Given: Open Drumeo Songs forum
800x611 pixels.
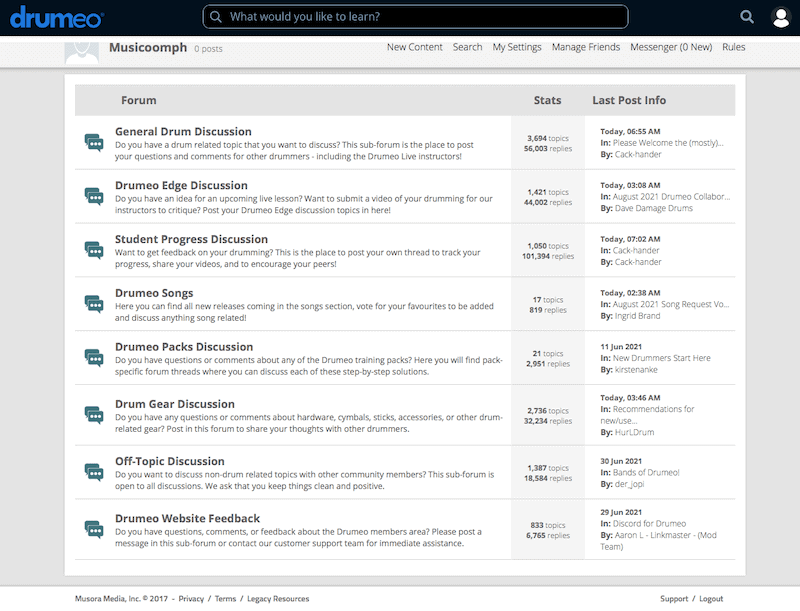Looking at the screenshot, I should (x=154, y=293).
